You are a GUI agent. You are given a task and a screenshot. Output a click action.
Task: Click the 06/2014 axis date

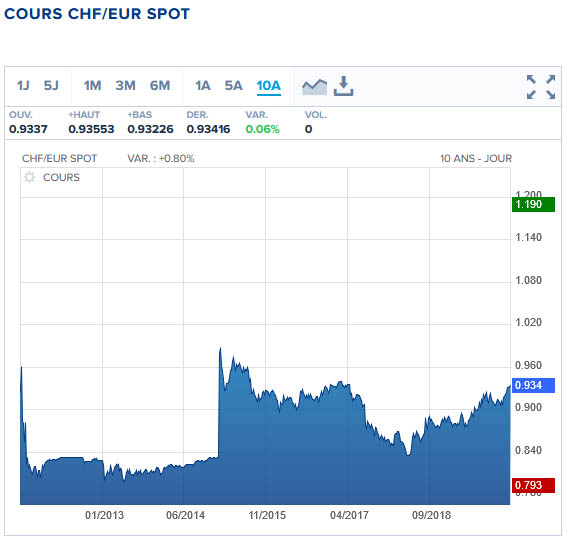pos(185,515)
